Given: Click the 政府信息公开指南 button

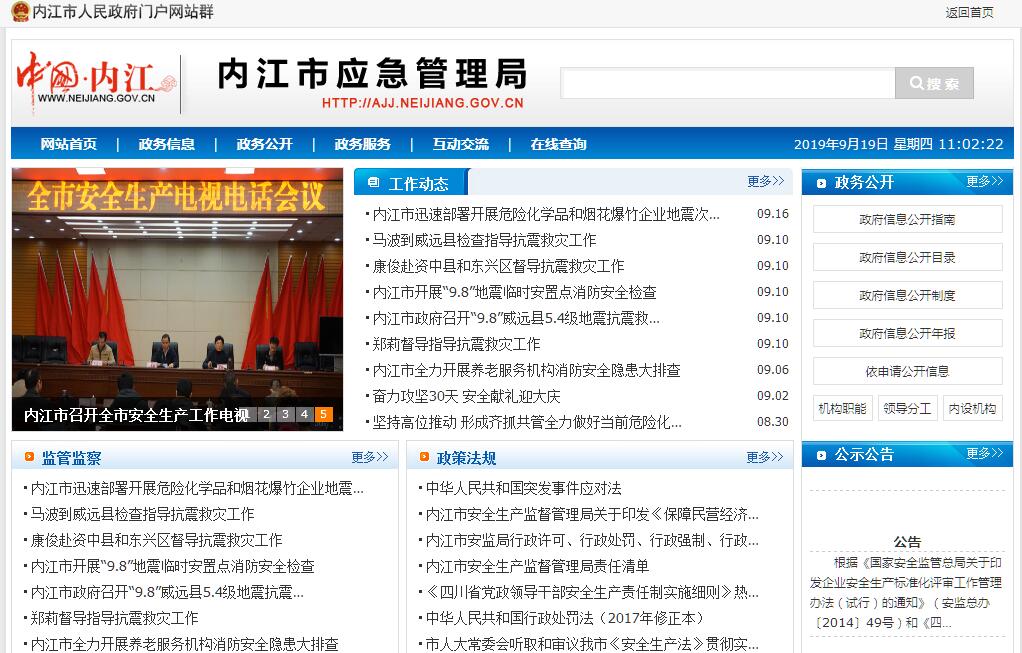Looking at the screenshot, I should [x=907, y=219].
